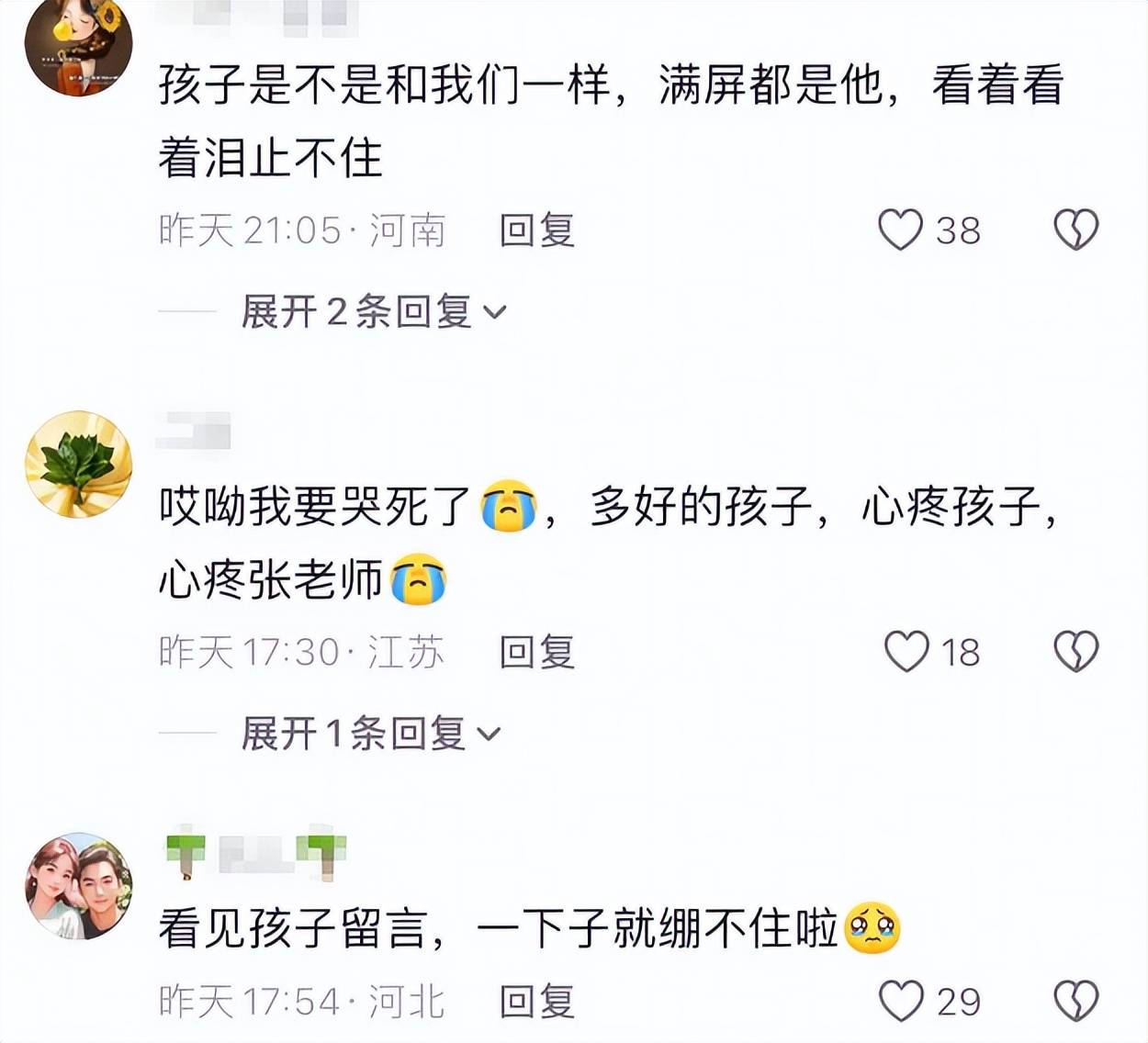Dislike the Henan comment via broken heart
1148x1043 pixels.
point(1075,230)
